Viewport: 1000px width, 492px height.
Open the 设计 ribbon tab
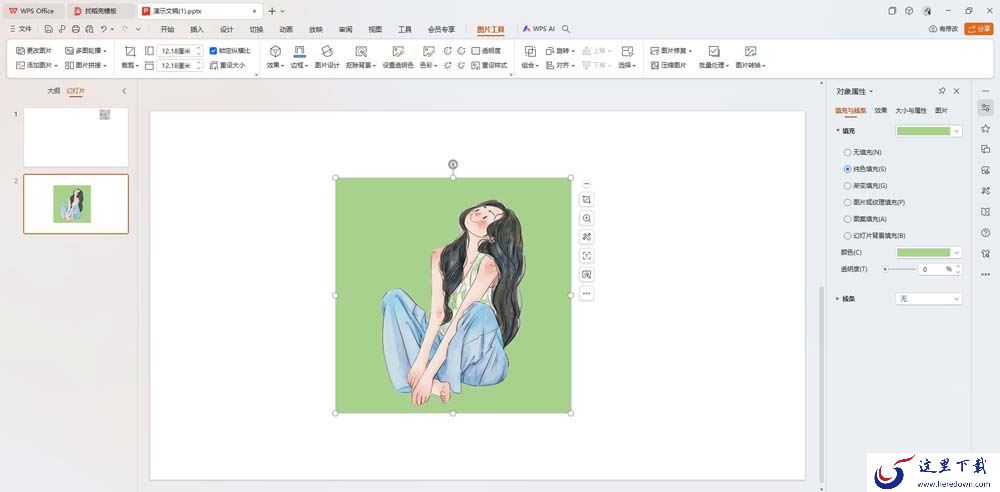tap(226, 29)
